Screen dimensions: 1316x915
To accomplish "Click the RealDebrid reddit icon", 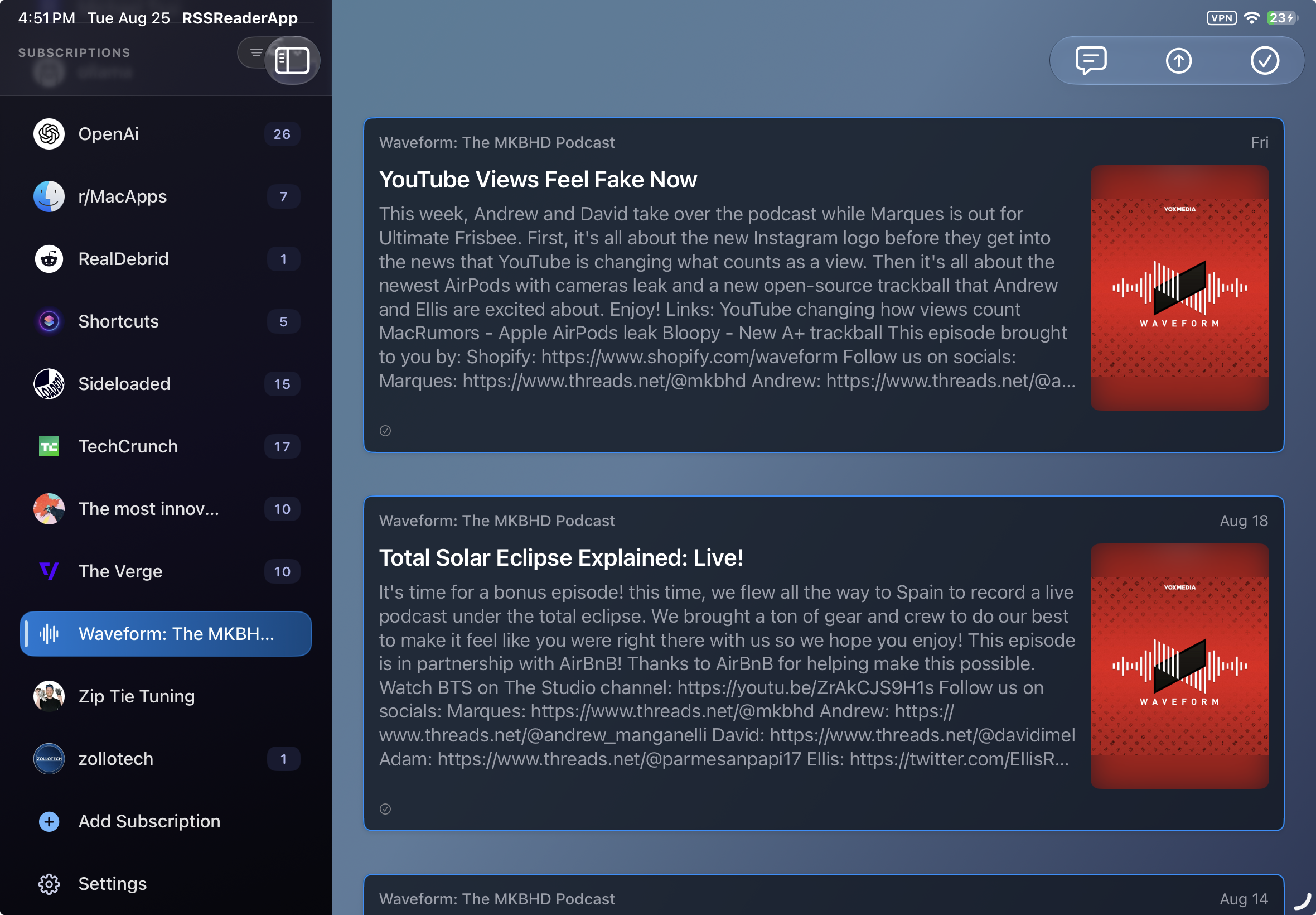I will coord(49,259).
